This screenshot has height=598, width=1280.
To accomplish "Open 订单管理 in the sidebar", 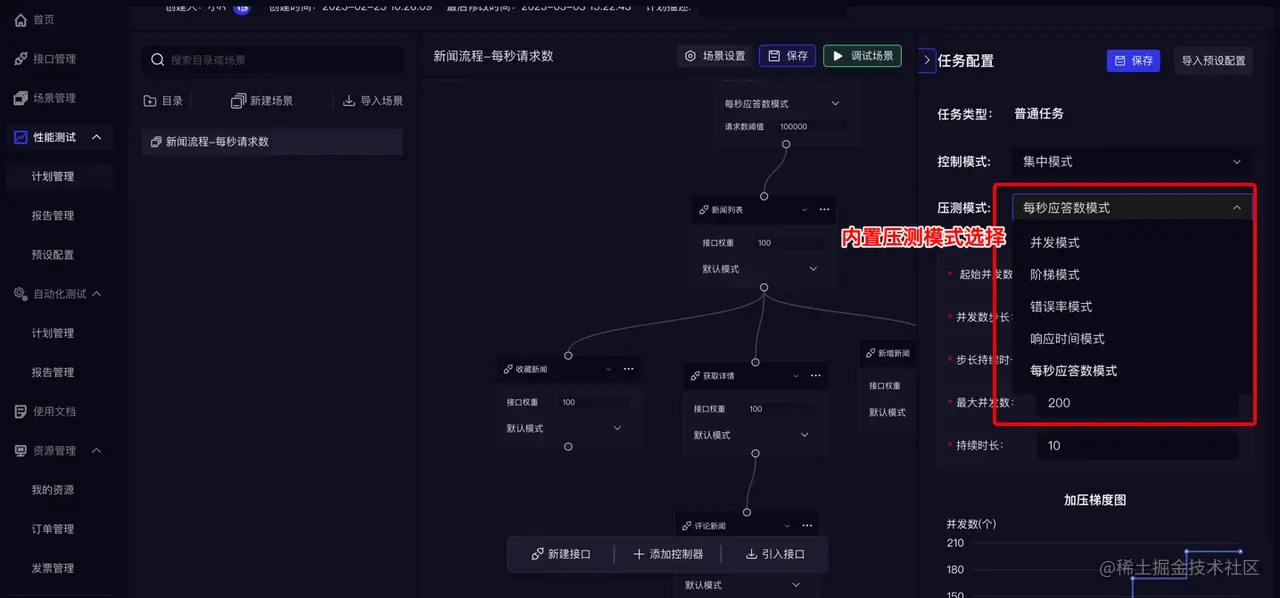I will (x=53, y=529).
